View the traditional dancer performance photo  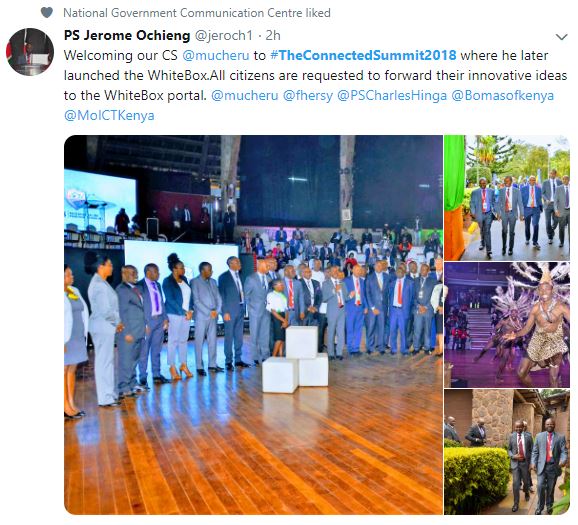tap(507, 325)
